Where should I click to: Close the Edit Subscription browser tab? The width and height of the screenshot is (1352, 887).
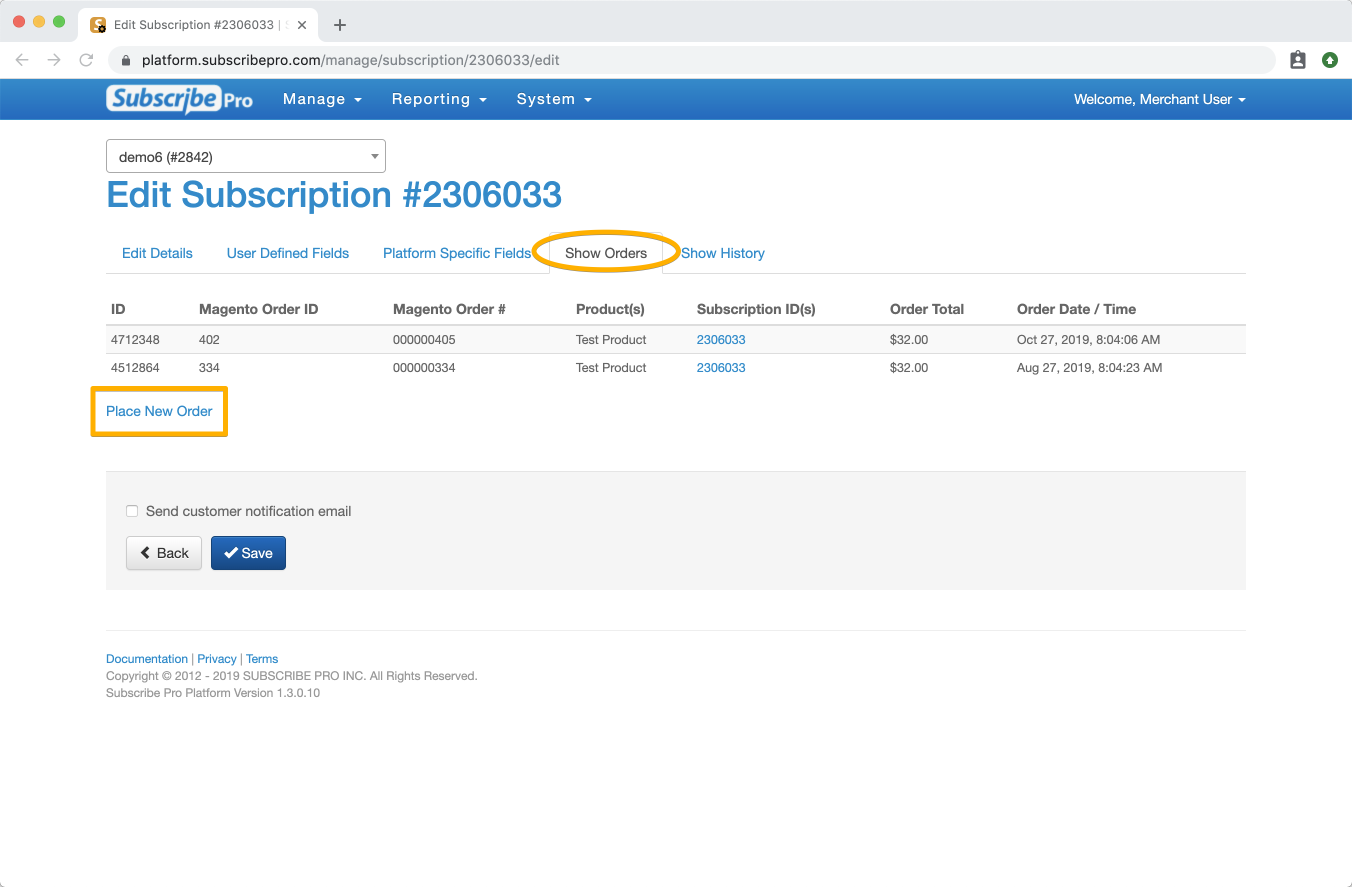pos(302,25)
